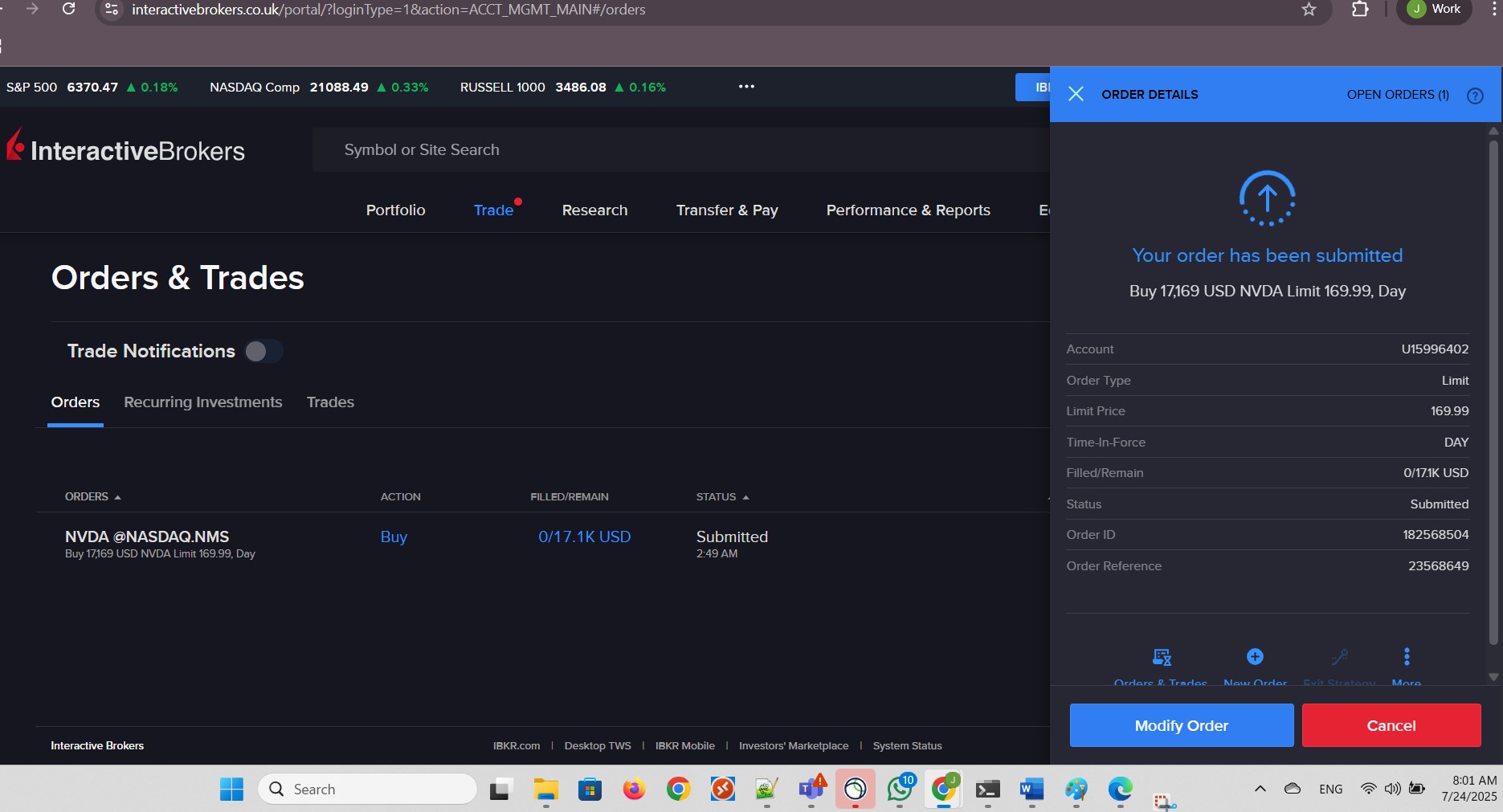Open the Research menu
This screenshot has height=812, width=1503.
pos(594,210)
